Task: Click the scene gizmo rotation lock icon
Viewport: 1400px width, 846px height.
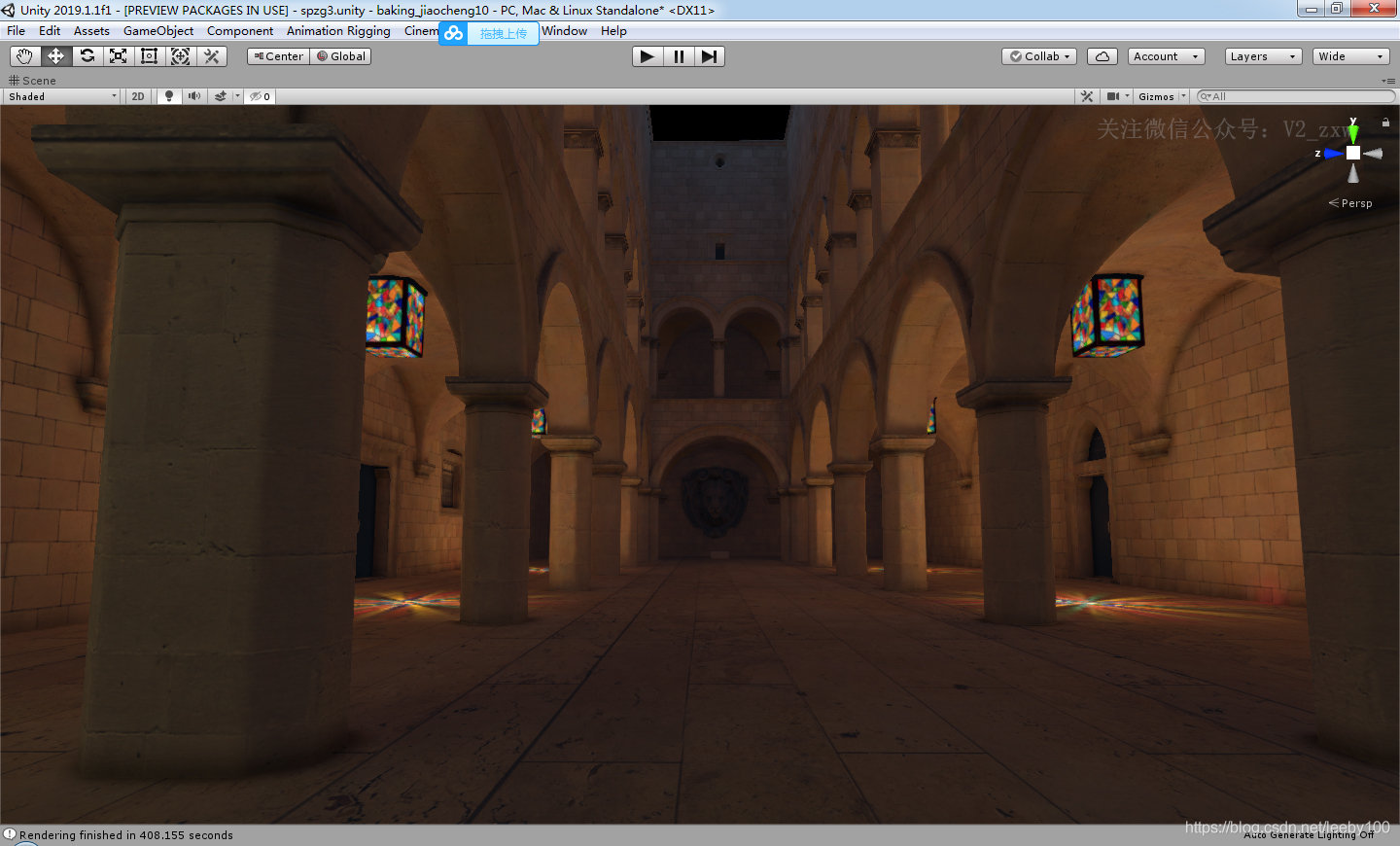Action: point(1385,123)
